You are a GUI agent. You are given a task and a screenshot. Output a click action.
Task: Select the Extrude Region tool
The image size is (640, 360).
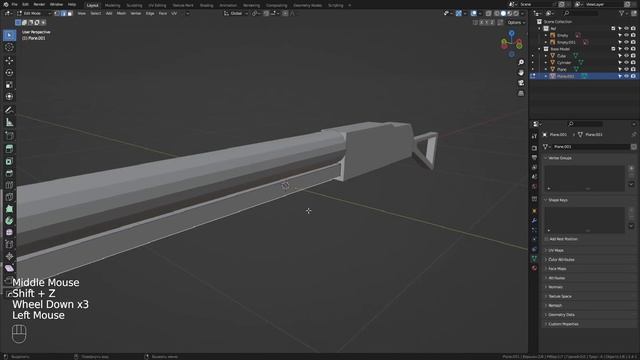pyautogui.click(x=9, y=149)
